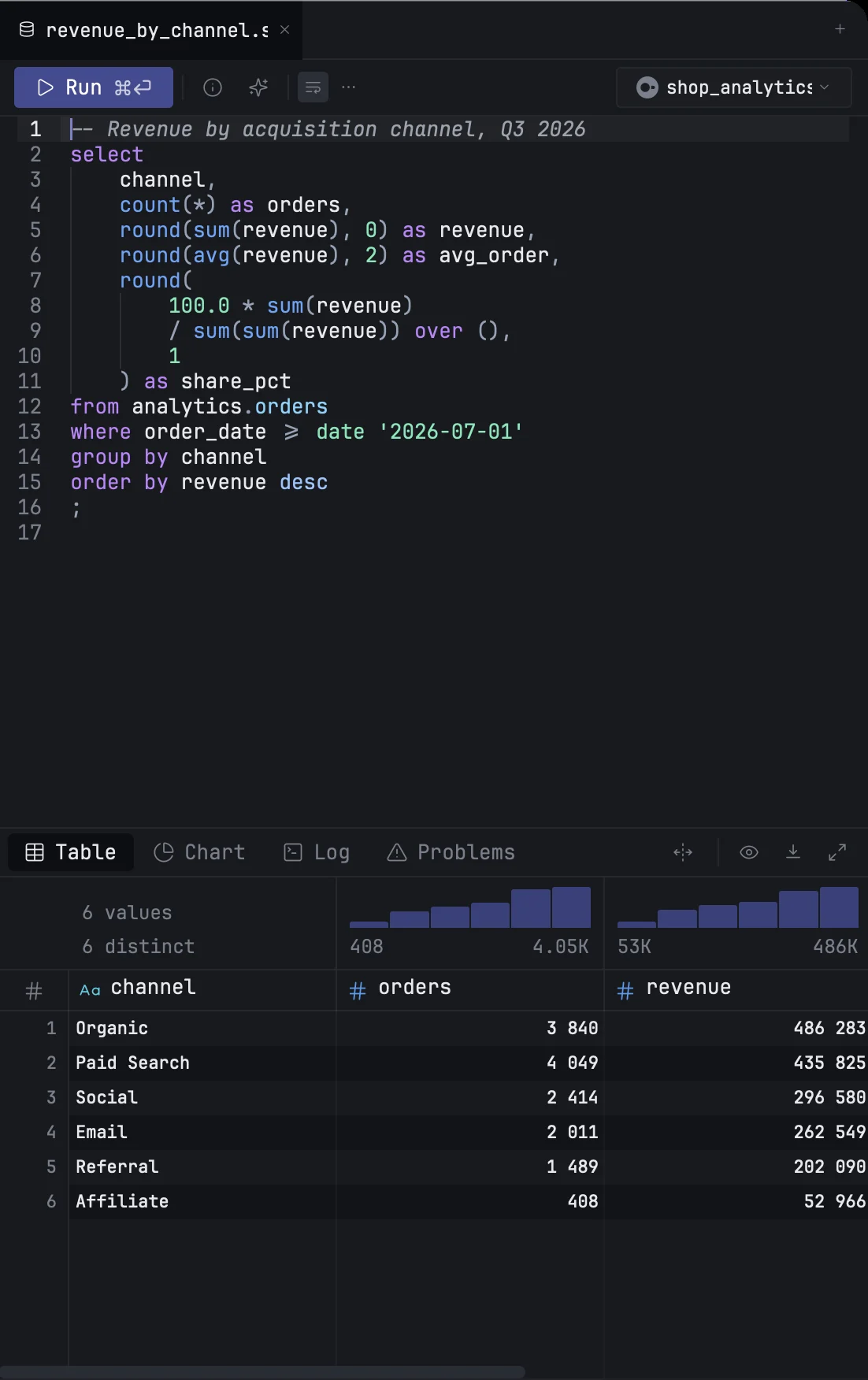Add a new tab with plus
Image resolution: width=868 pixels, height=1380 pixels.
click(x=840, y=29)
